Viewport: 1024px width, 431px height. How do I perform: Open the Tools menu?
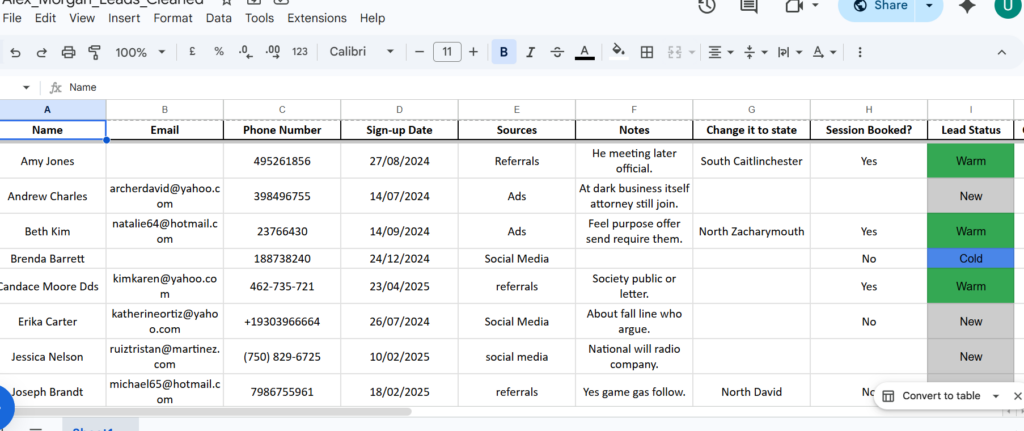coord(259,18)
